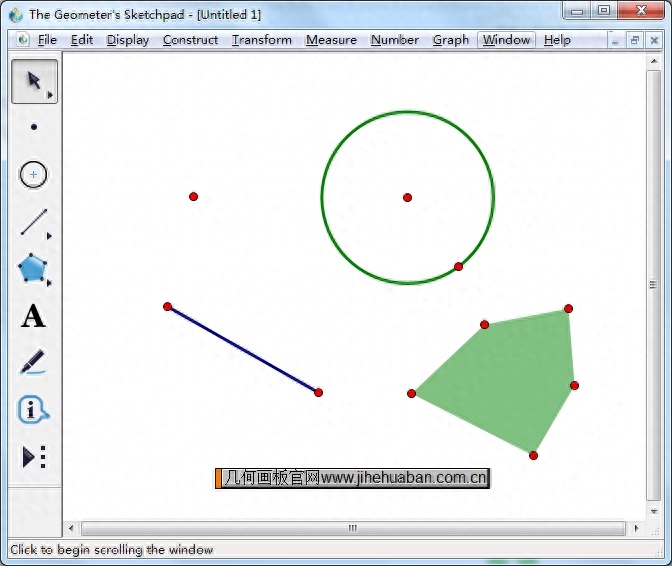Click the red center point of circle
672x566 pixels.
tap(407, 197)
